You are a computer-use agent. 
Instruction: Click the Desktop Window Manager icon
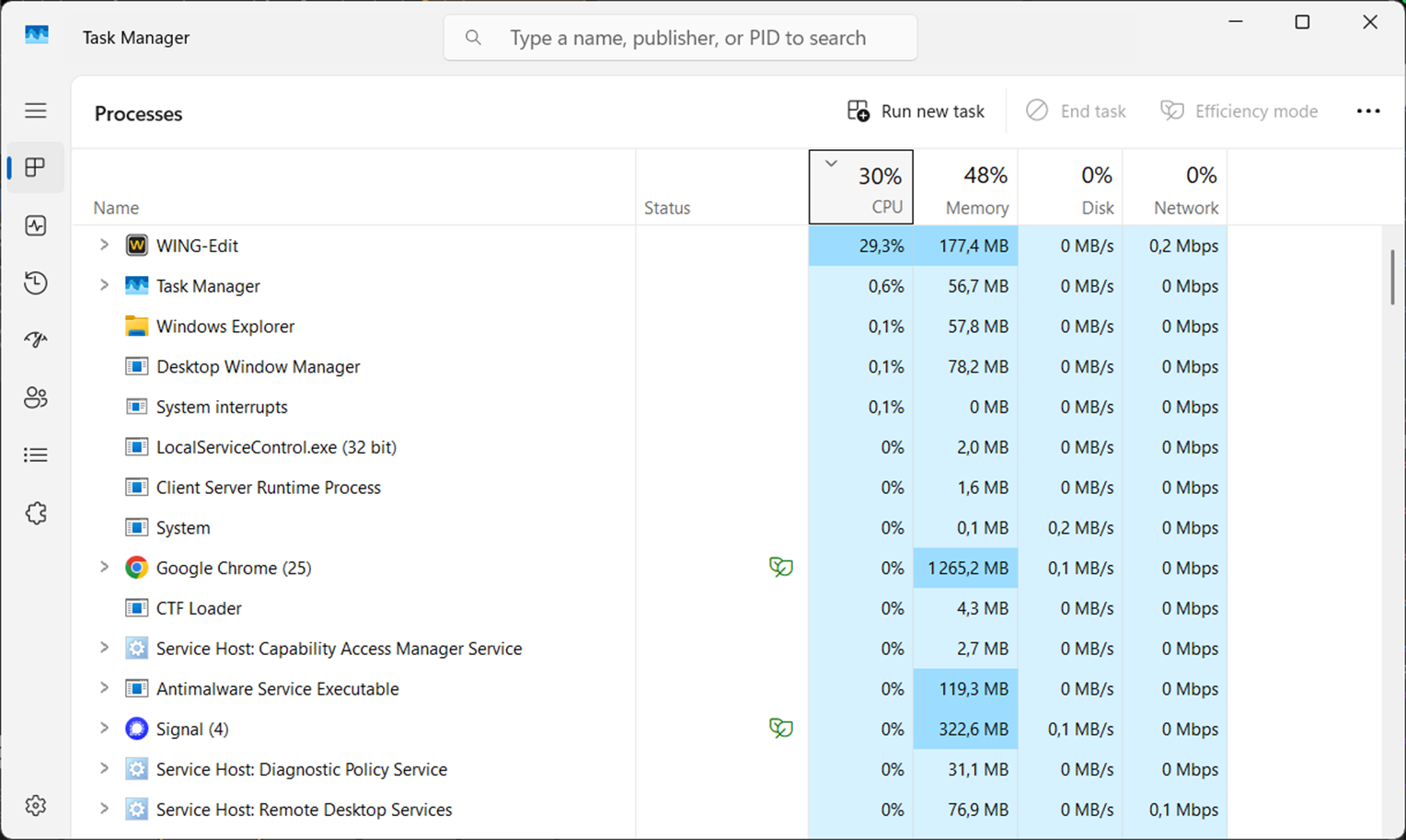coord(136,366)
